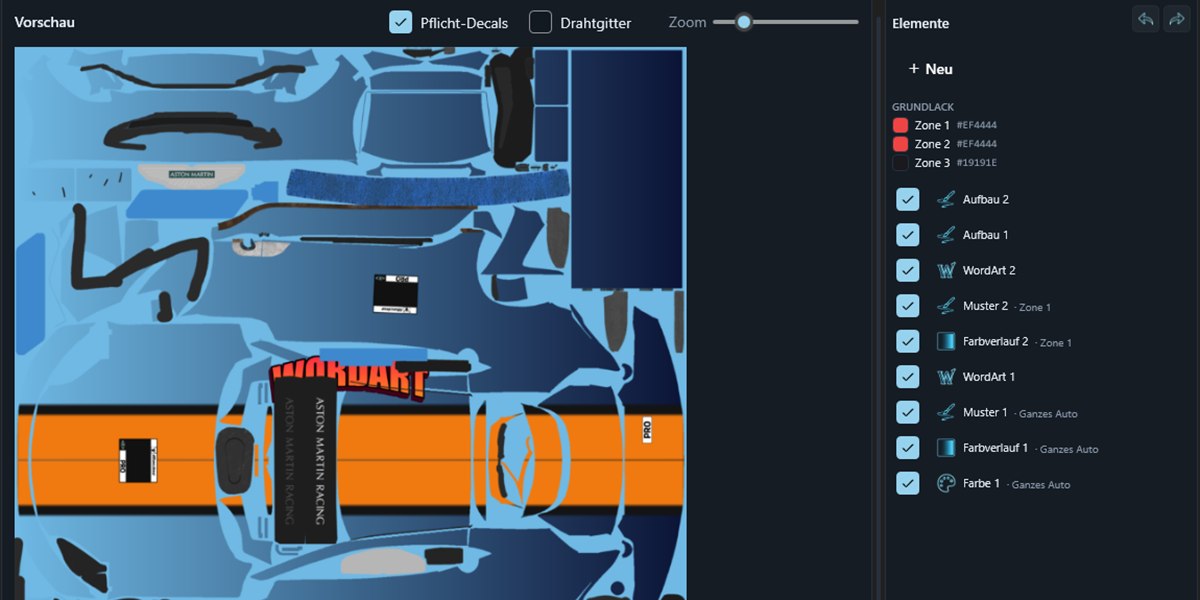Select the Aufbau 2 layer name
The width and height of the screenshot is (1200, 600).
pos(986,199)
